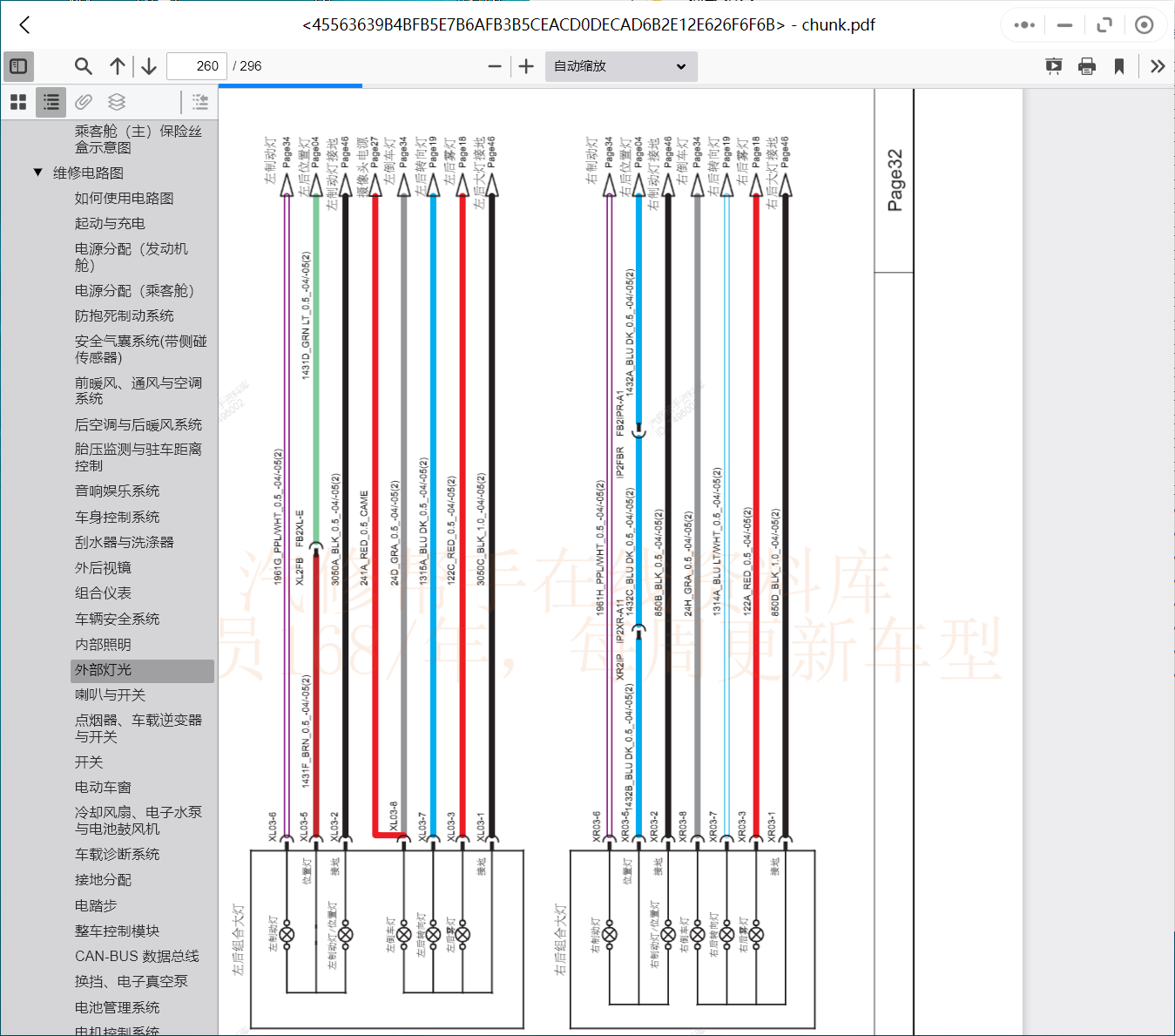Open the attachments panel
Image resolution: width=1175 pixels, height=1036 pixels.
84,102
